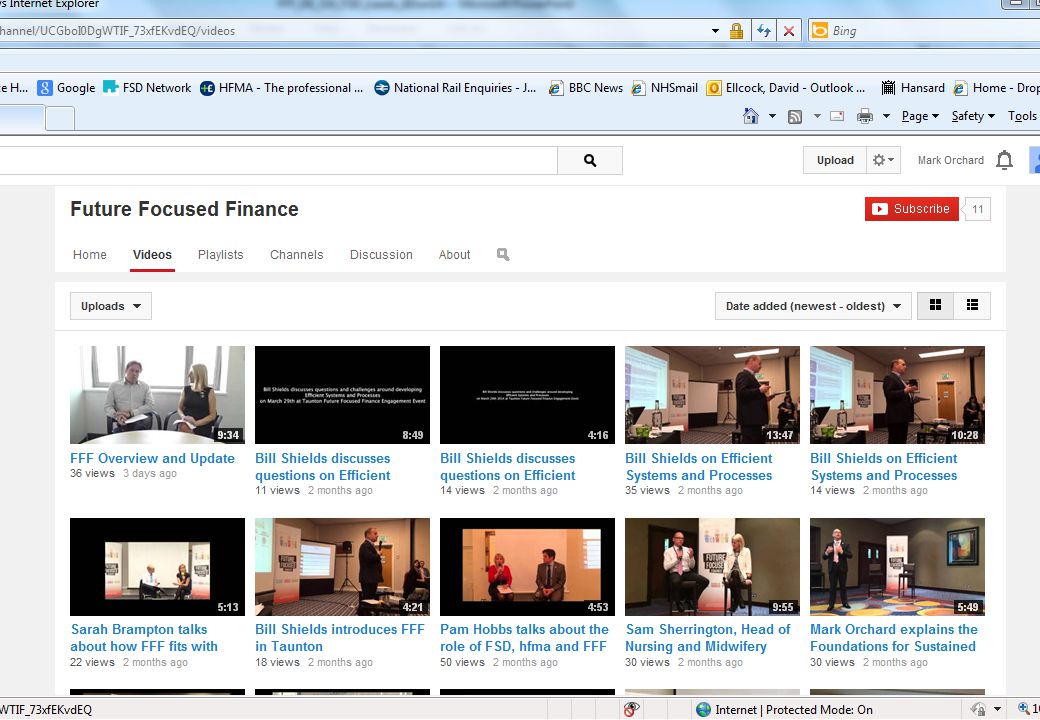Print the page using the printer icon
The height and width of the screenshot is (720, 1040).
pyautogui.click(x=864, y=117)
